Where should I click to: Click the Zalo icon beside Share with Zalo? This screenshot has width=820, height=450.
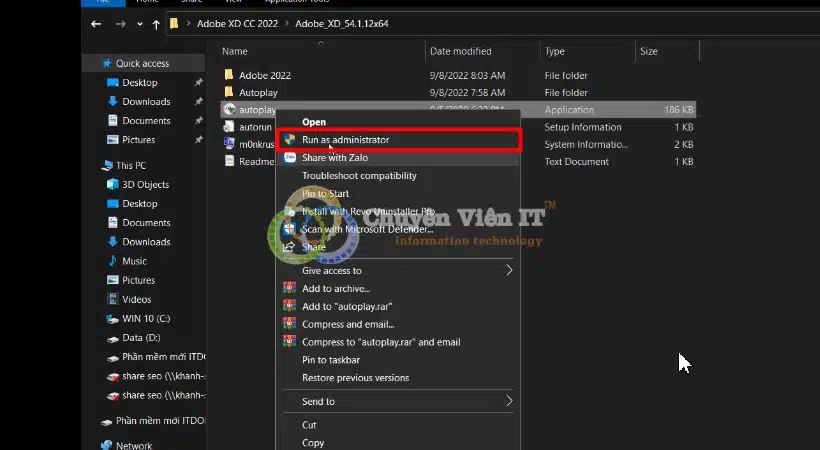coord(290,158)
